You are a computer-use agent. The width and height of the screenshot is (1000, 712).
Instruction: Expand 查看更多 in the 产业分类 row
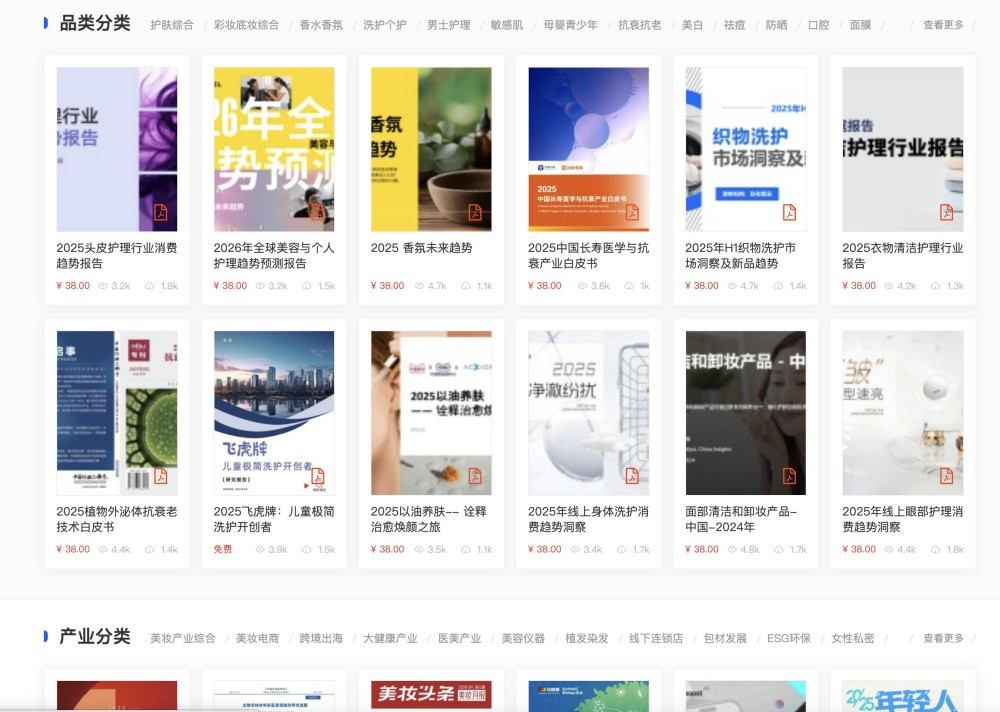943,638
